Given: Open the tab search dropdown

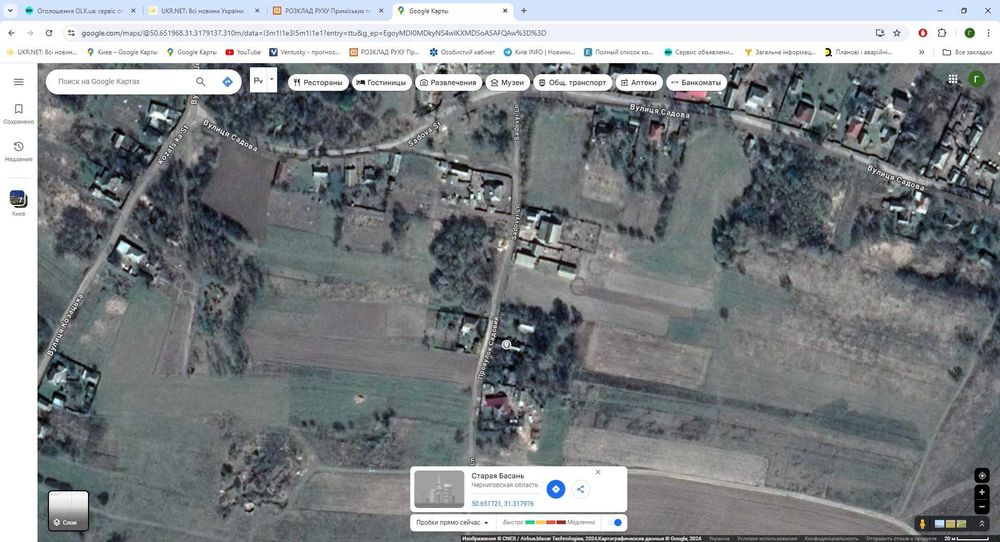Looking at the screenshot, I should [10, 11].
